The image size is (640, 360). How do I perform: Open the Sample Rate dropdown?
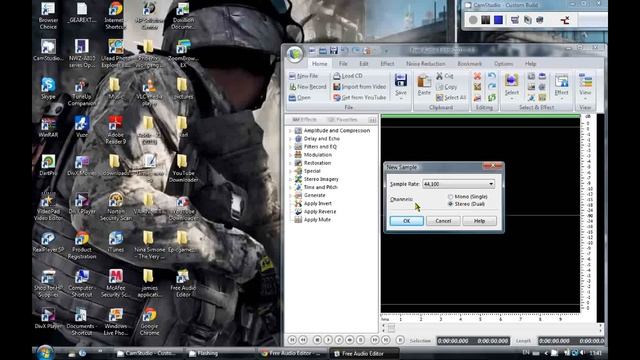point(491,184)
